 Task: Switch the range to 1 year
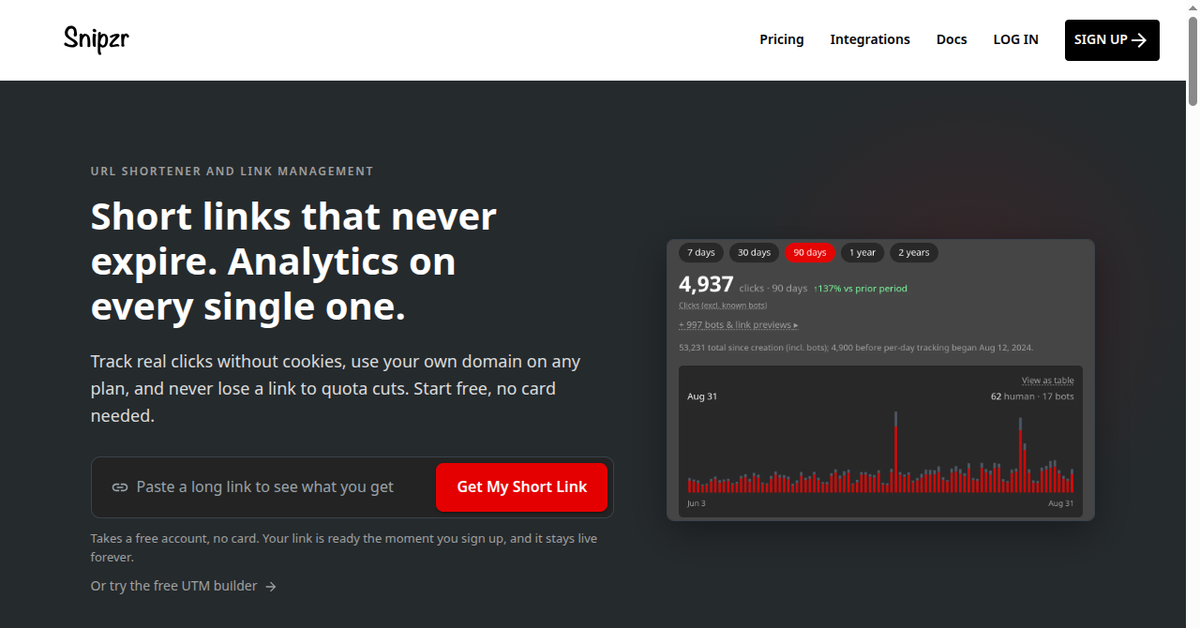coord(862,252)
